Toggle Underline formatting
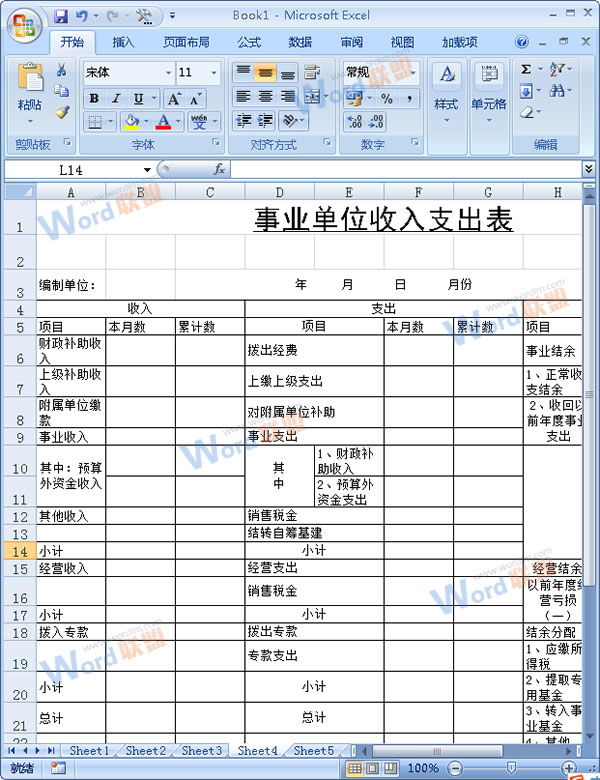 pos(138,99)
